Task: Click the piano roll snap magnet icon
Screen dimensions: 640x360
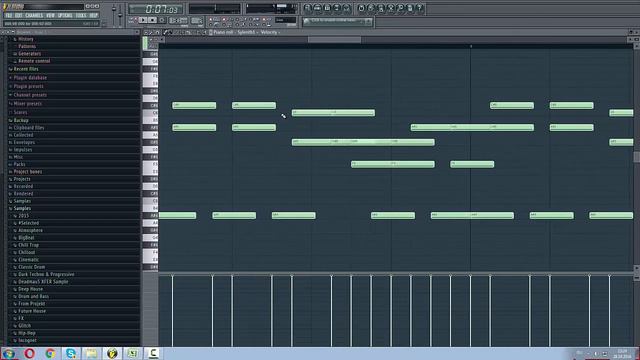Action: [157, 33]
